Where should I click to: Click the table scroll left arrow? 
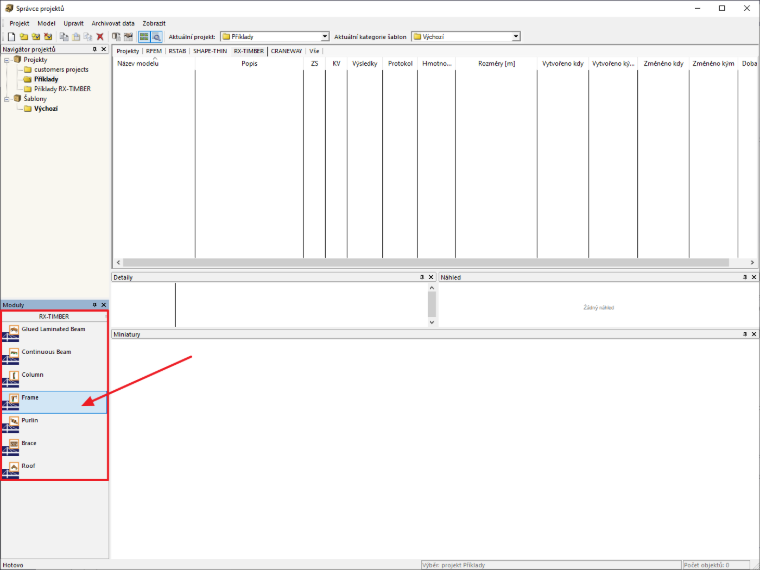[x=118, y=262]
